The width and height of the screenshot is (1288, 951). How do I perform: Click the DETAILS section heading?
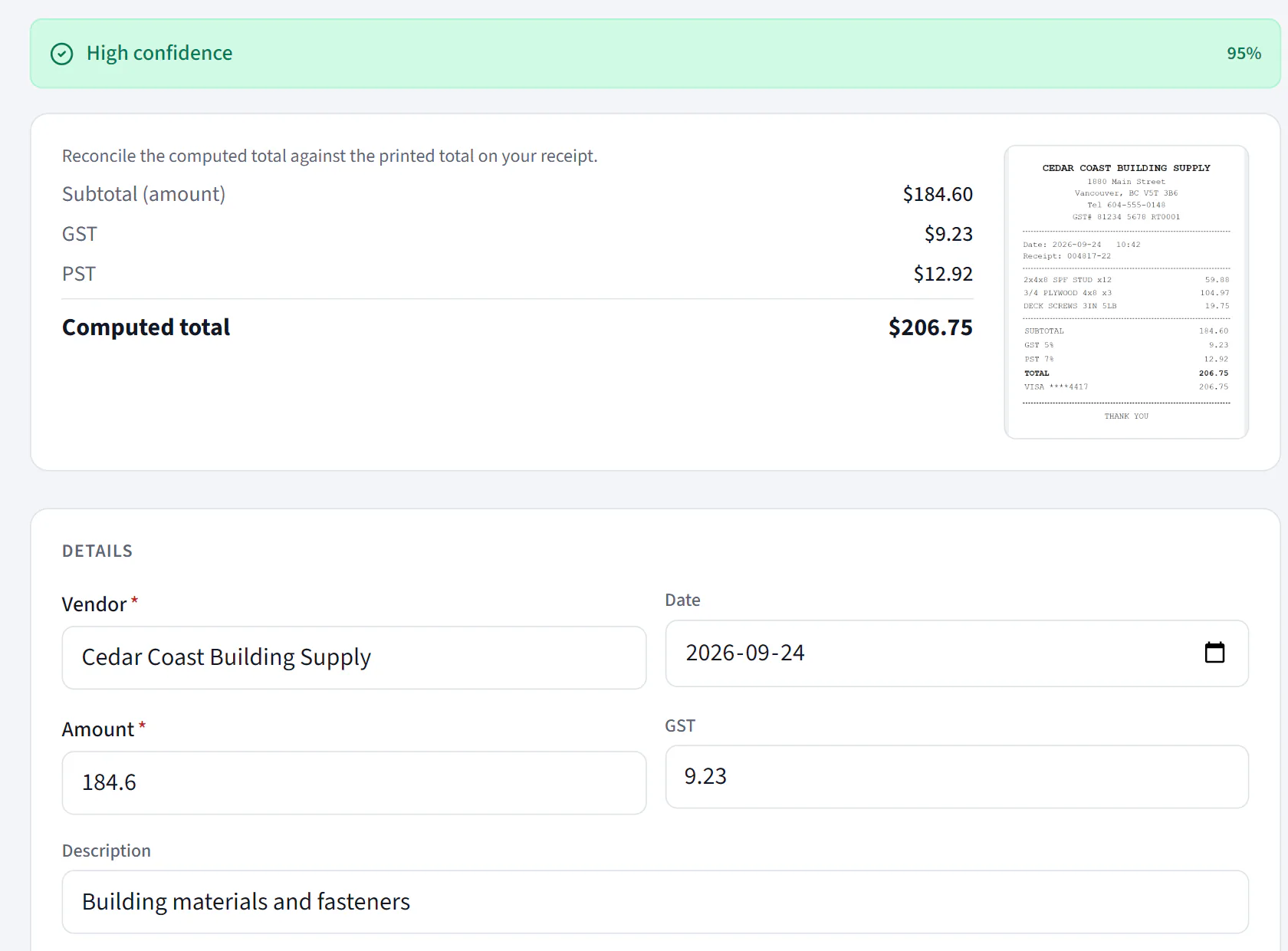coord(97,551)
